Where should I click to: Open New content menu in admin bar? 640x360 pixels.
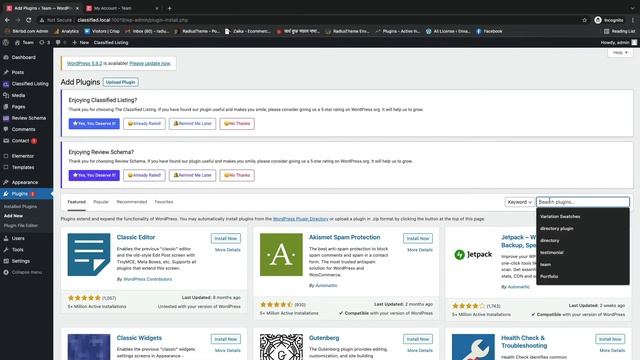pyautogui.click(x=80, y=42)
